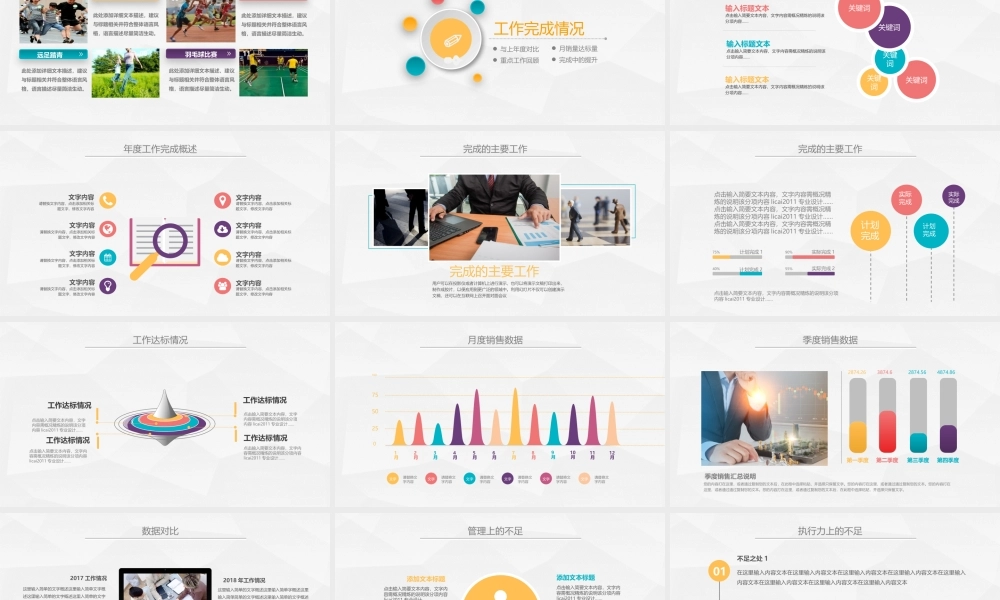1000x600 pixels.
Task: Select the 数据对比 slide title
Action: pos(160,530)
